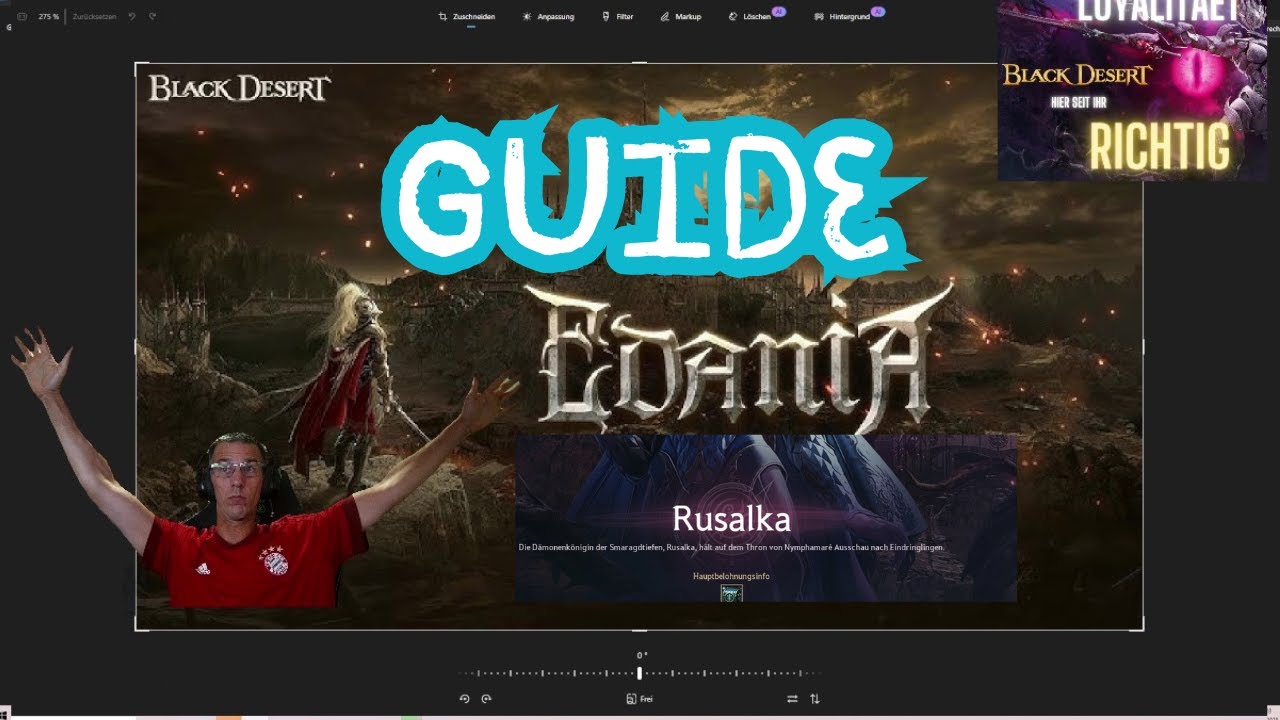Flip the image horizontally

click(x=792, y=699)
